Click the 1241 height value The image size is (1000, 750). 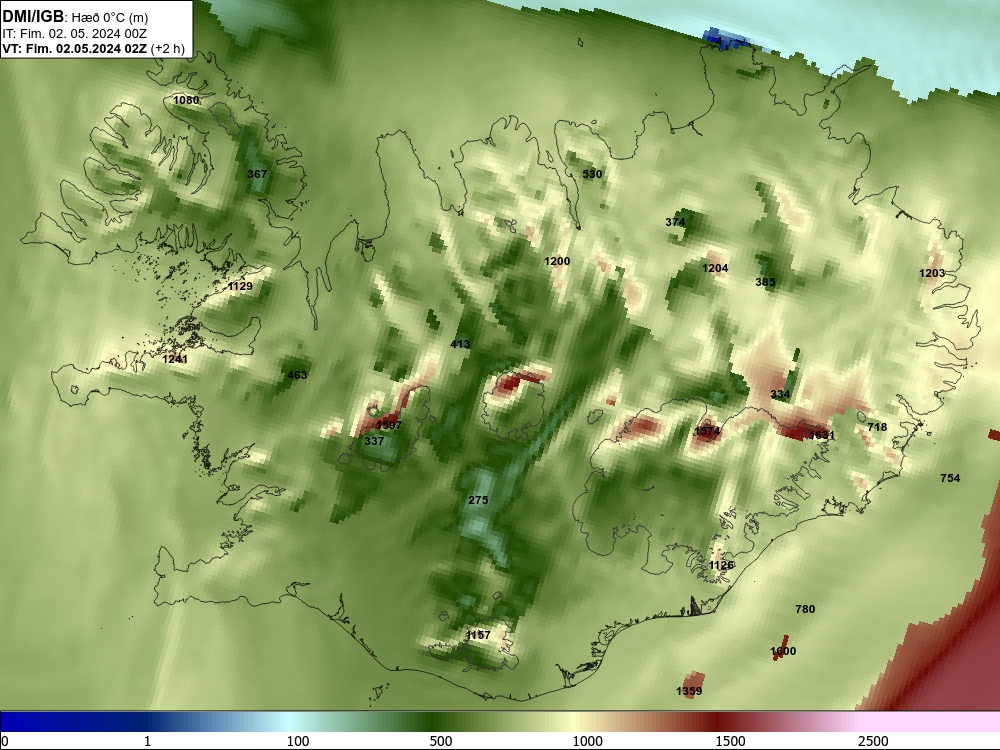(x=175, y=360)
